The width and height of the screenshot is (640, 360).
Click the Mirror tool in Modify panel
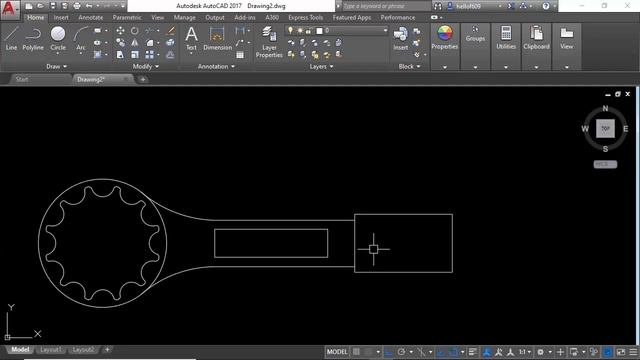coord(135,42)
